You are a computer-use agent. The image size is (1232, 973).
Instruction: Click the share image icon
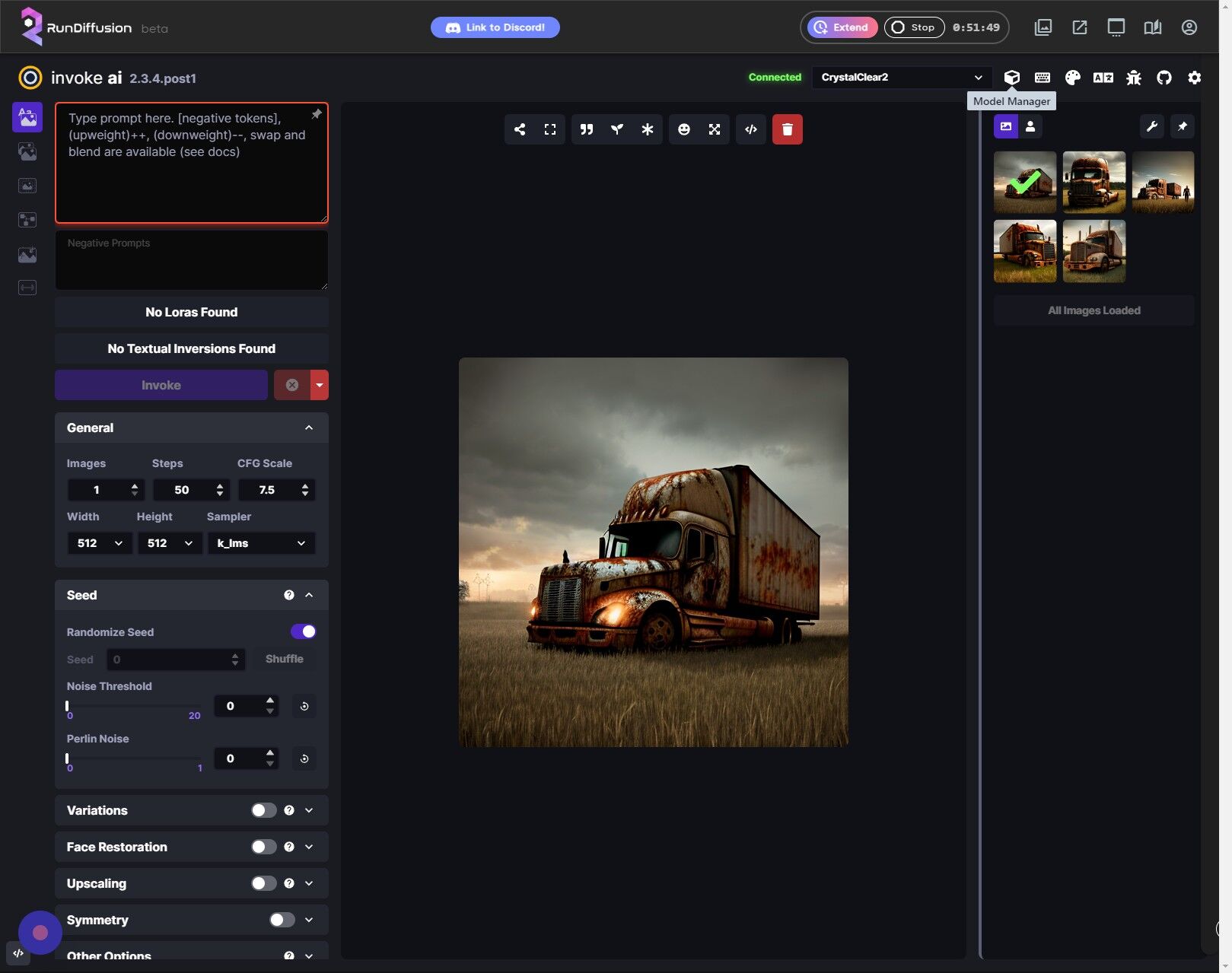[x=520, y=129]
